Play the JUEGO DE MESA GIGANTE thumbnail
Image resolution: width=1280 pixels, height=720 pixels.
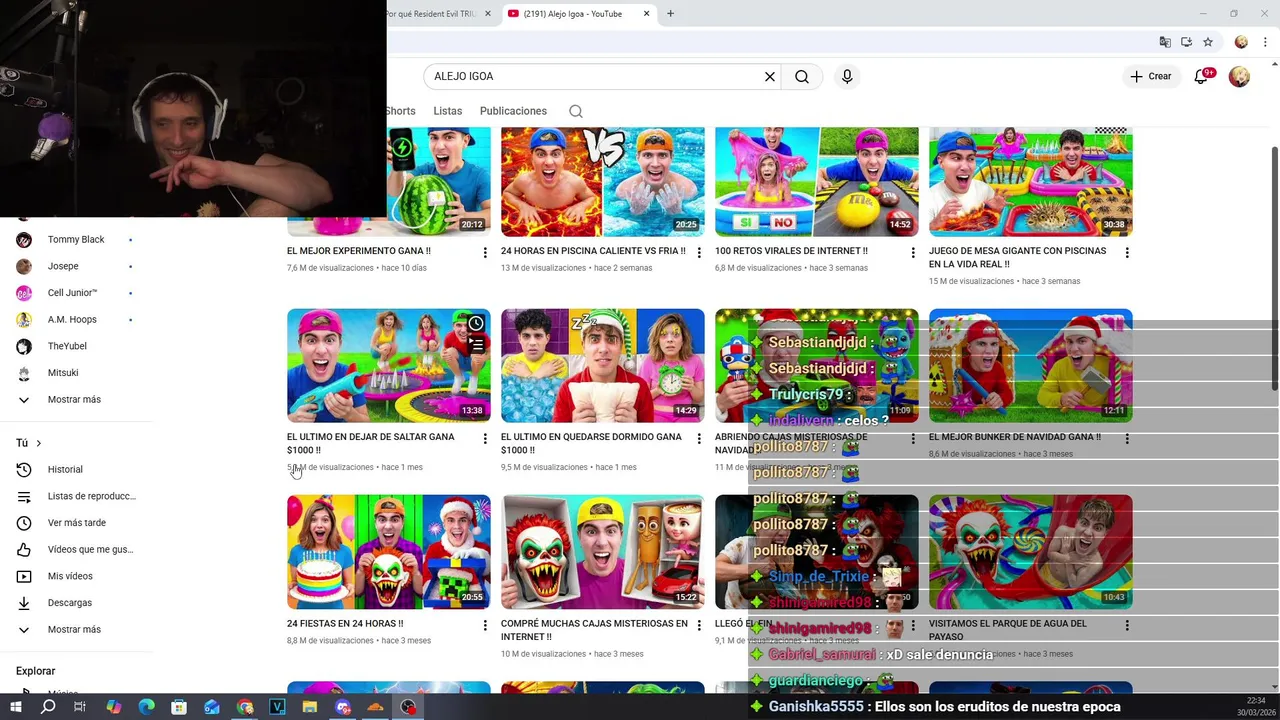[1030, 181]
